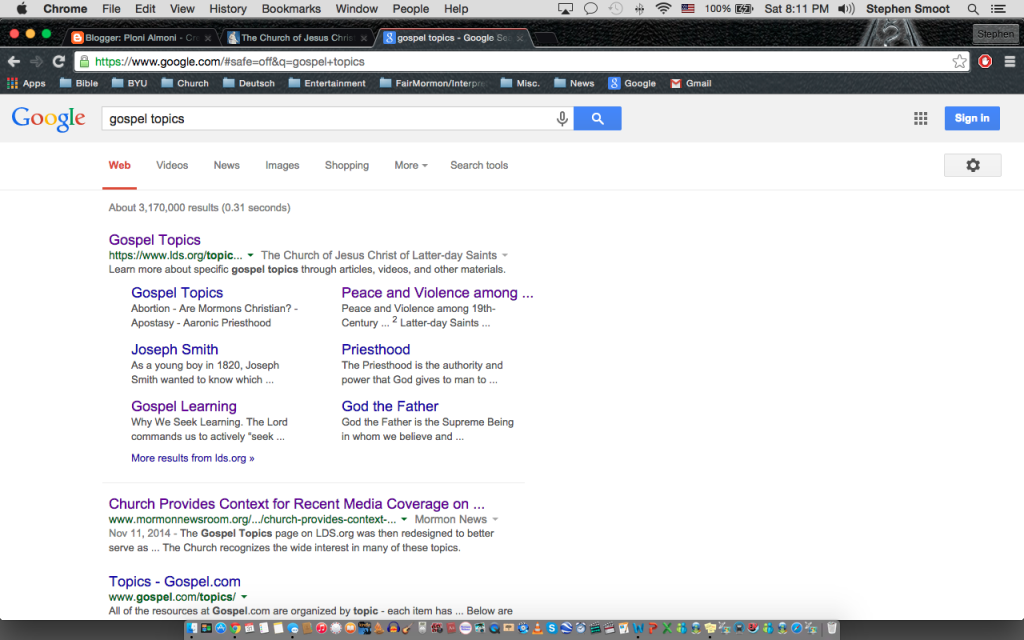
Task: Open Spotlight search in the menu bar
Action: click(972, 8)
